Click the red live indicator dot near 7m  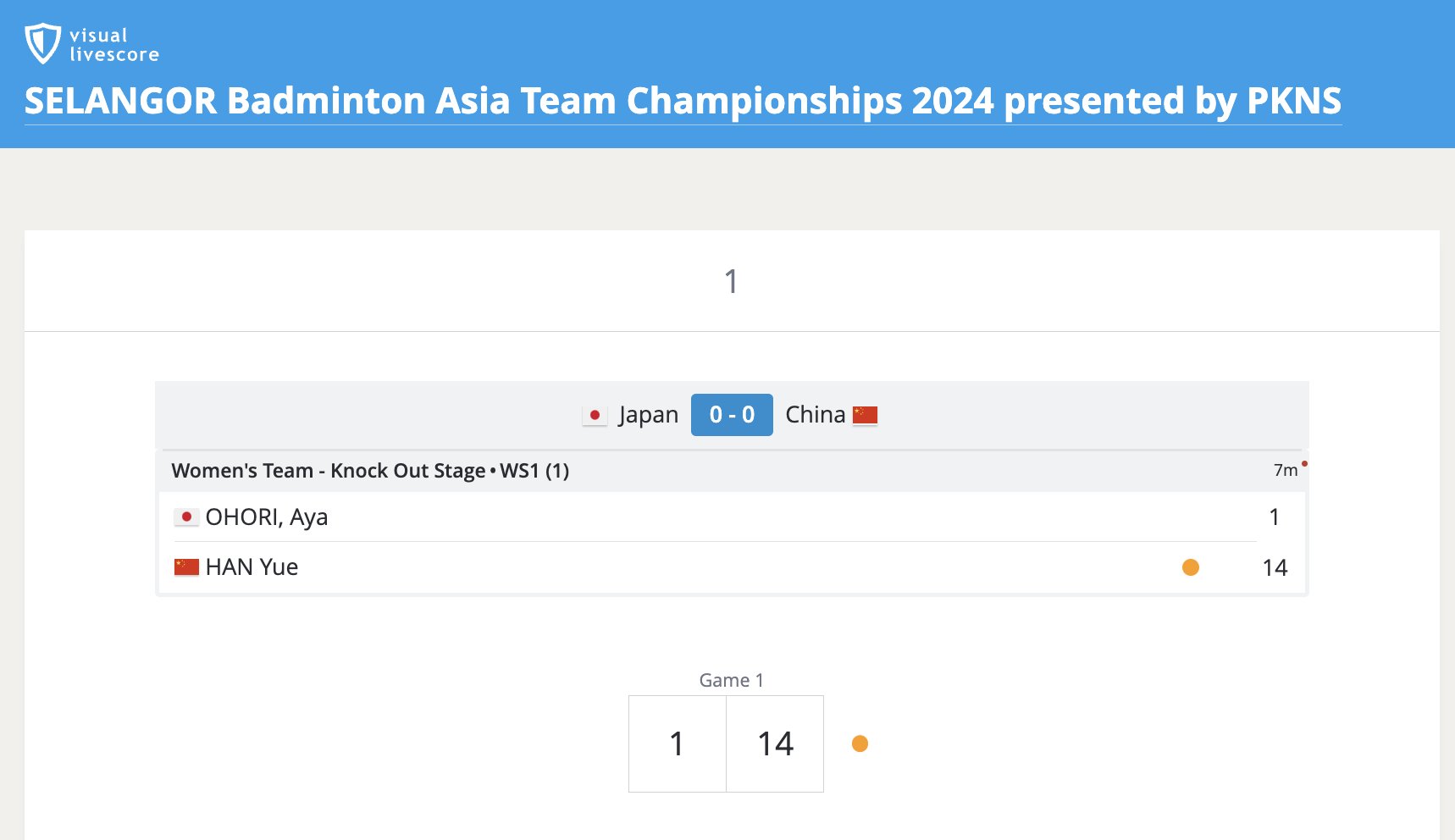[1304, 463]
